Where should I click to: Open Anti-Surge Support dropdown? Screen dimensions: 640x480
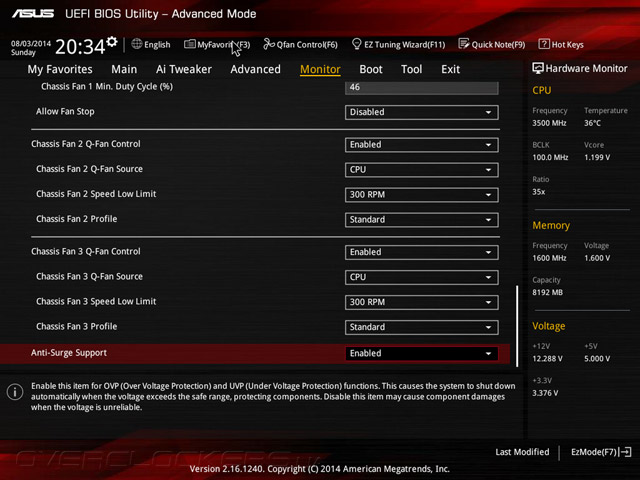(x=422, y=353)
